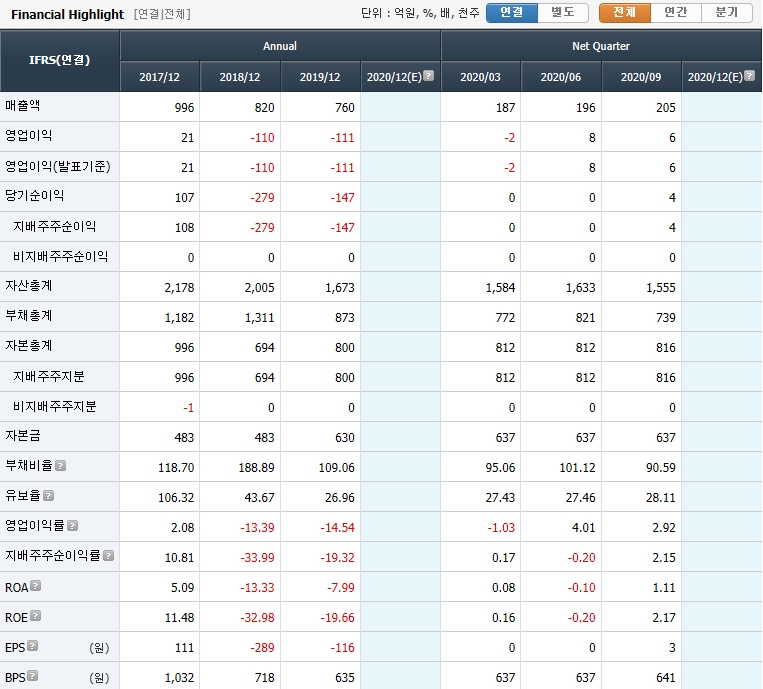Screen dimensions: 763x689
Task: Switch to the 별도 view tab
Action: pos(563,13)
